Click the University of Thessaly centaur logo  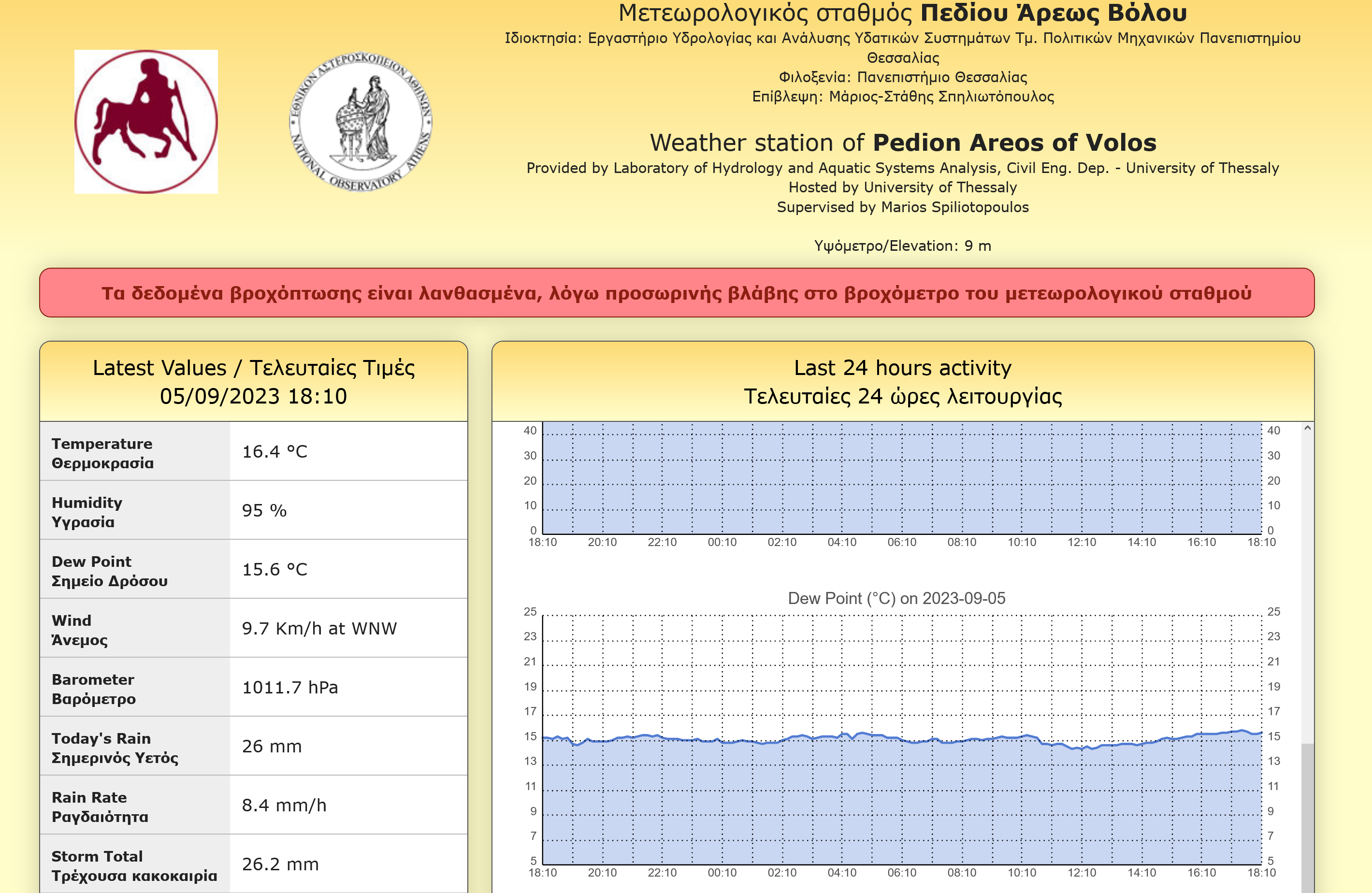[x=146, y=122]
